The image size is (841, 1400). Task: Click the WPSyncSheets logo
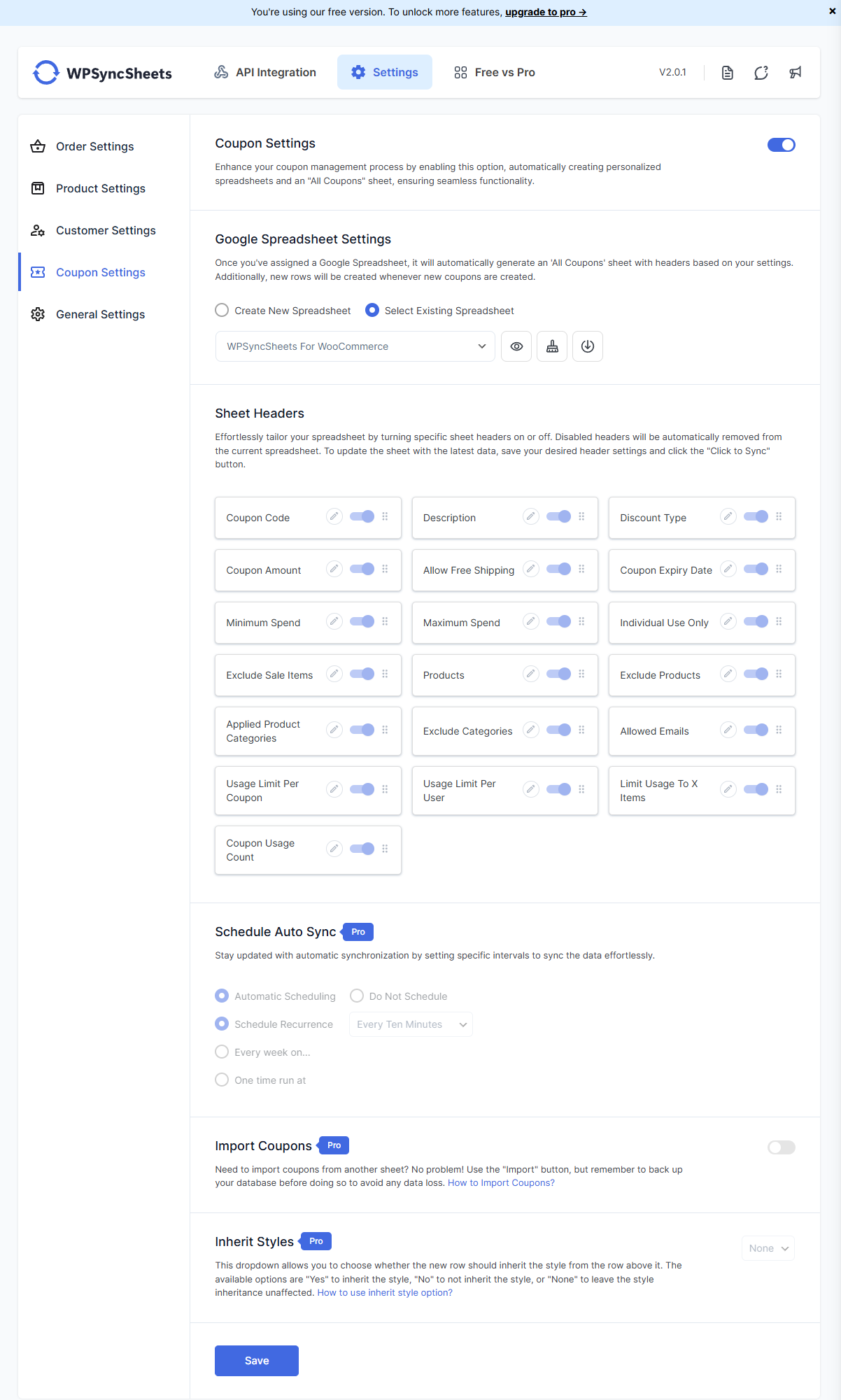tap(102, 73)
